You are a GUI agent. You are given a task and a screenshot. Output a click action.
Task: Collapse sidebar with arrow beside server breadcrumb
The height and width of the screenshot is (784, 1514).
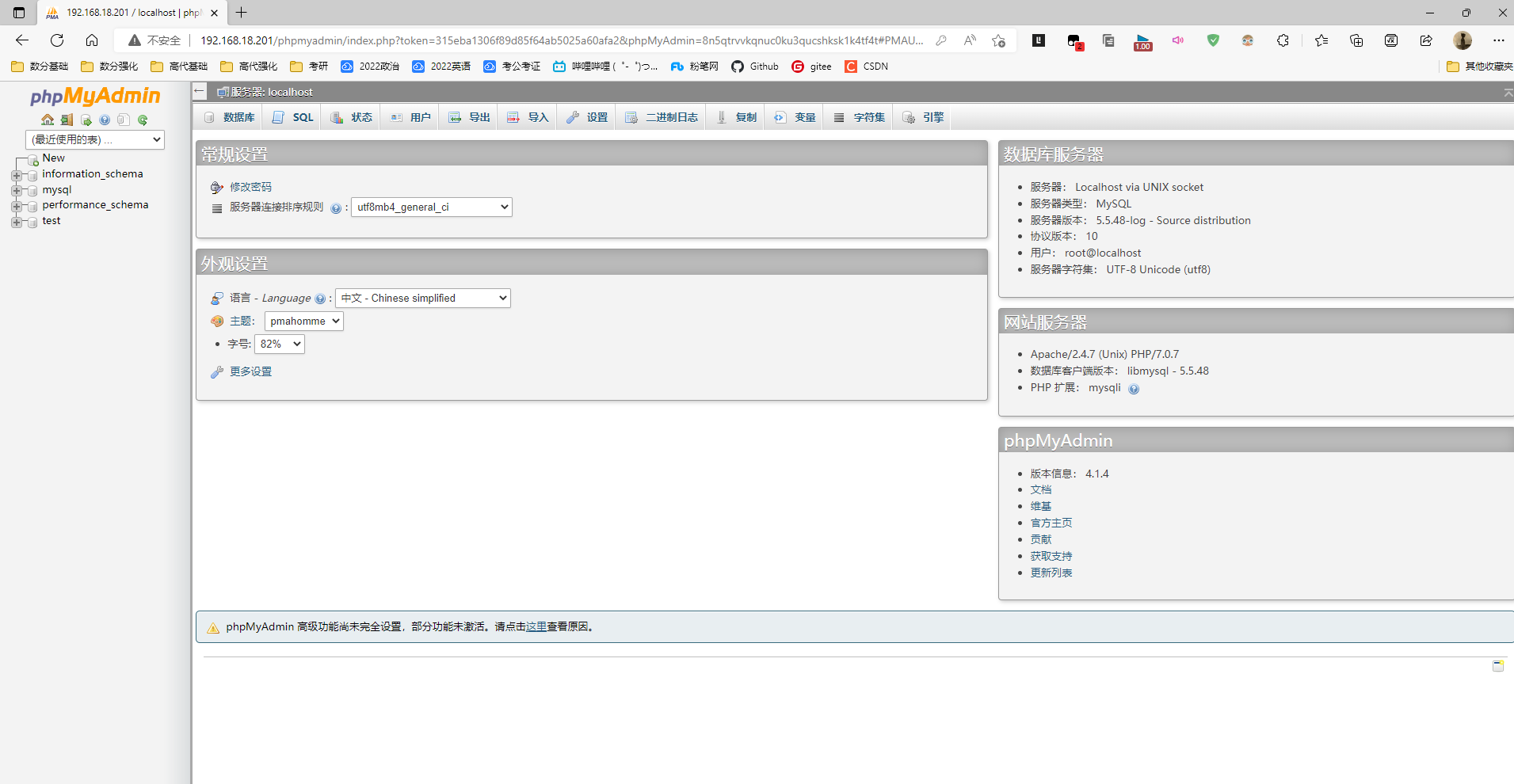[200, 92]
